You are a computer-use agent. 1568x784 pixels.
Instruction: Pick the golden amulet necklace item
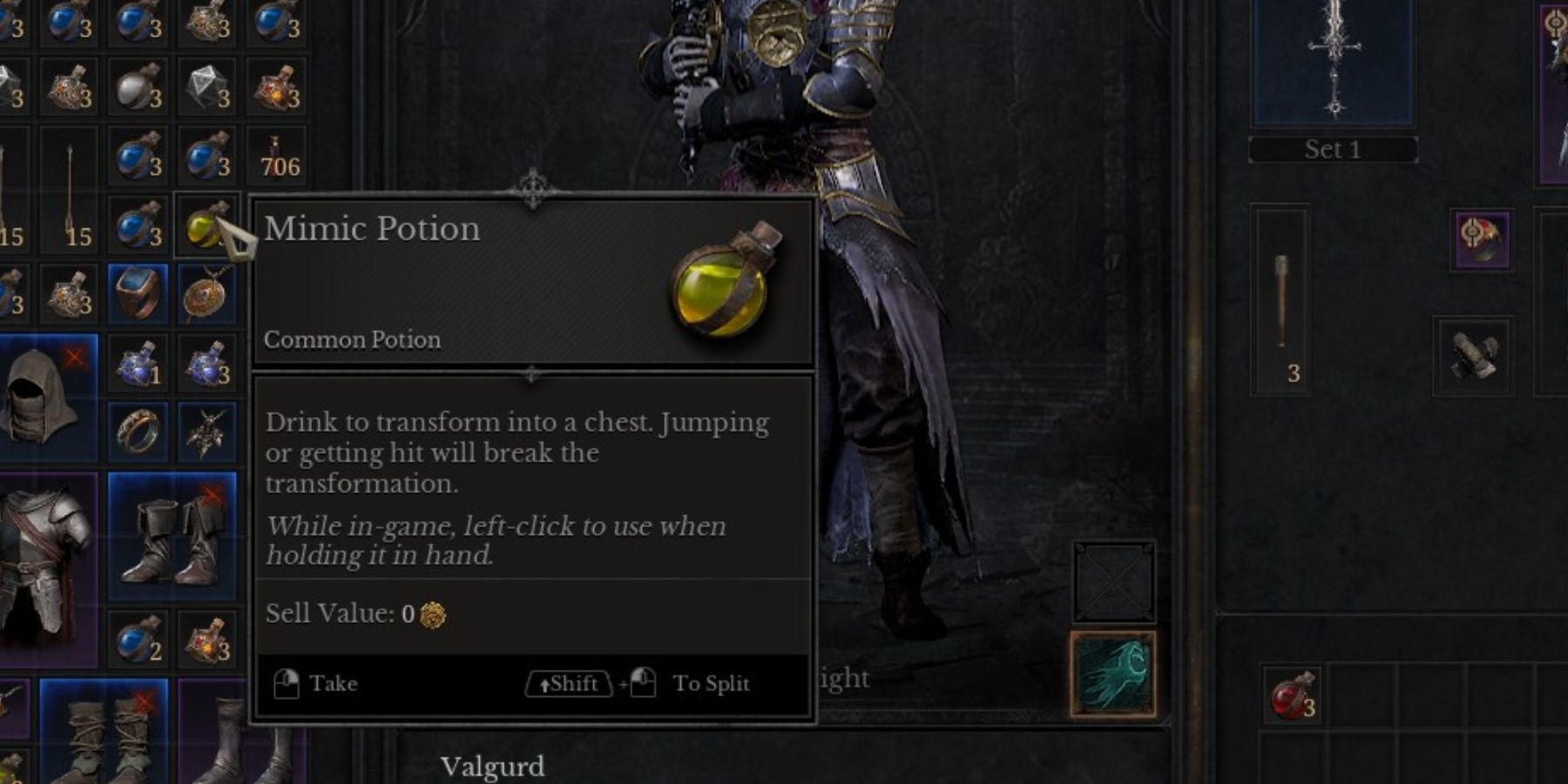tap(207, 293)
